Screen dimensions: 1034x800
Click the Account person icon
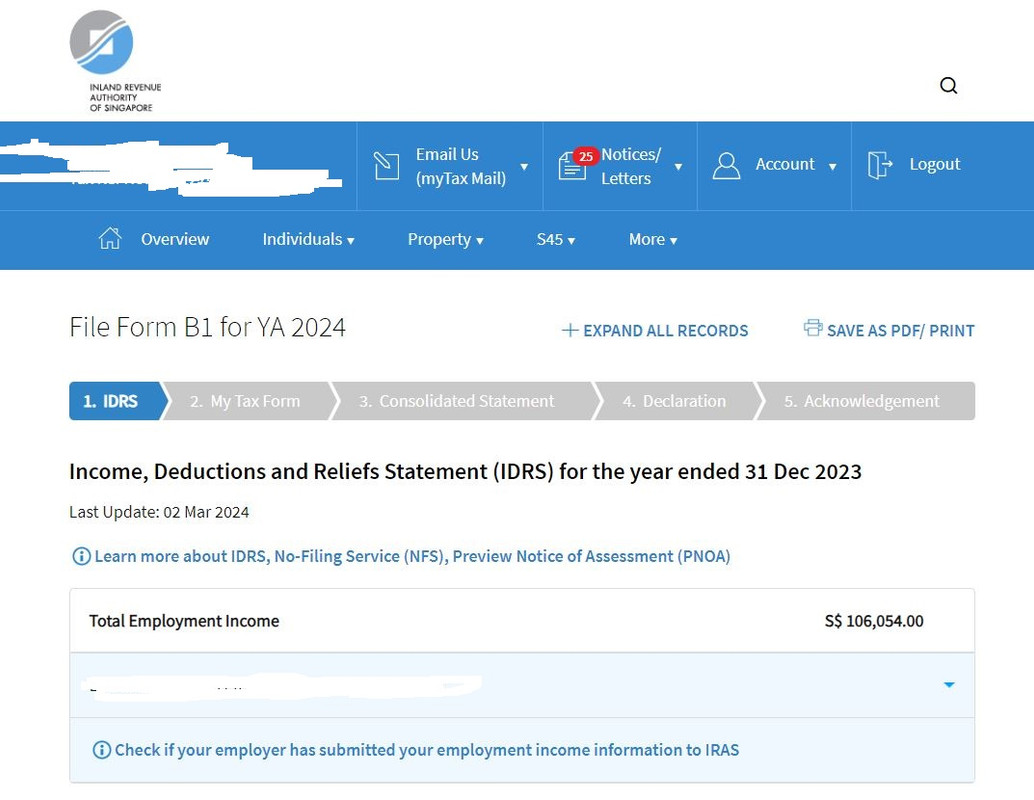point(726,166)
